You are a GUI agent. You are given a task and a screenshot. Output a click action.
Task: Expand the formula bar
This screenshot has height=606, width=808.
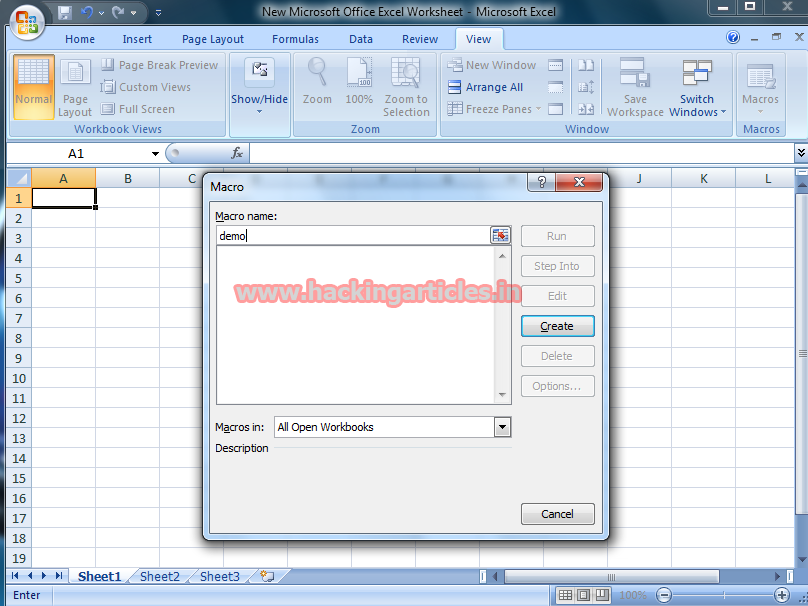(x=801, y=153)
